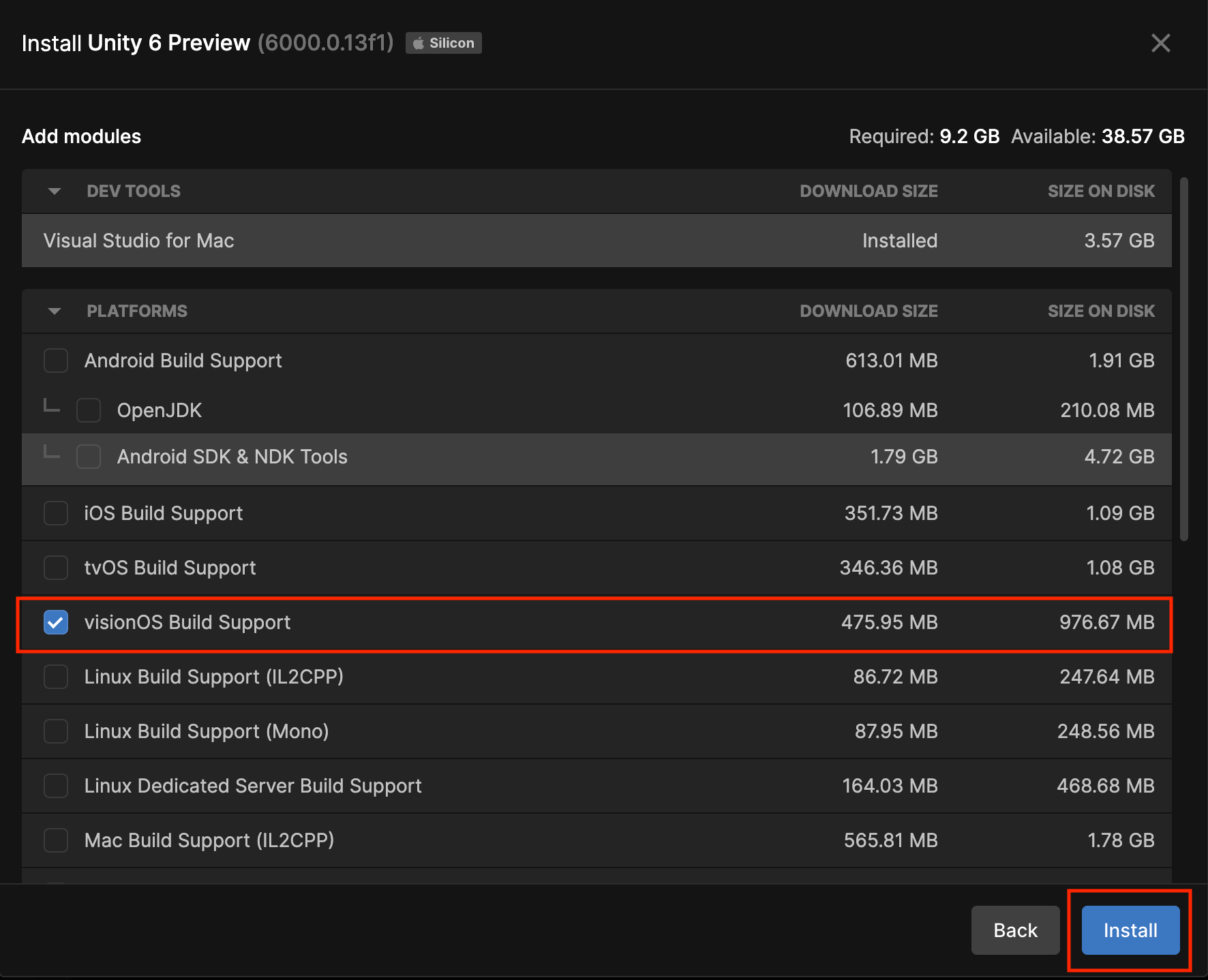
Task: Click the DEV TOOLS header label
Action: (134, 192)
